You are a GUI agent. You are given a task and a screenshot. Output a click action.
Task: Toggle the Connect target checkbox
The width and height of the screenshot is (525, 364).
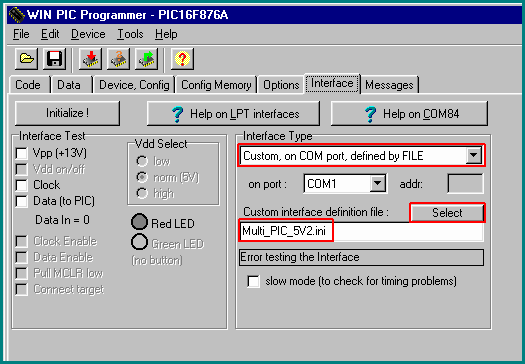(x=22, y=289)
